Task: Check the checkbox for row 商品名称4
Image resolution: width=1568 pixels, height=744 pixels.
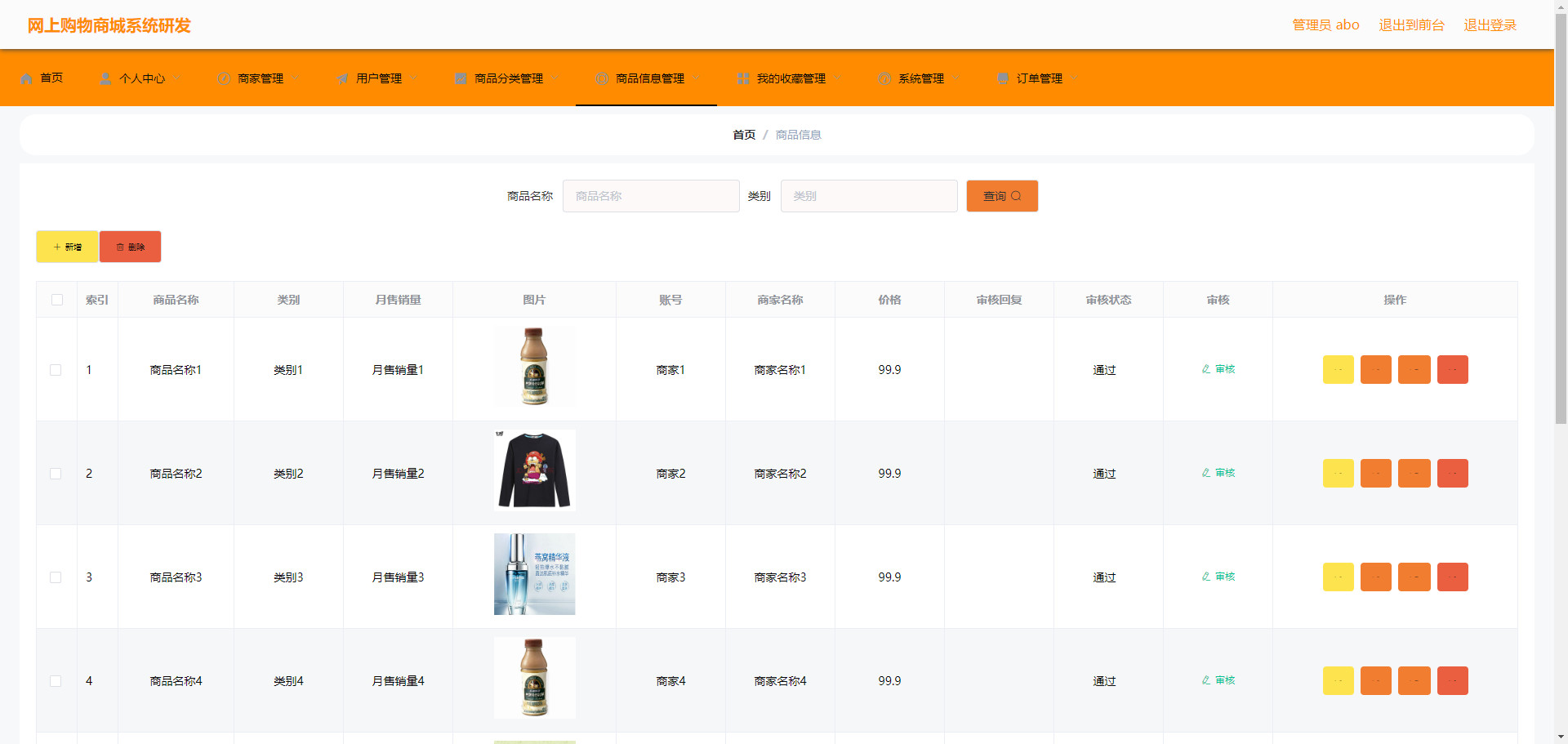Action: [56, 681]
